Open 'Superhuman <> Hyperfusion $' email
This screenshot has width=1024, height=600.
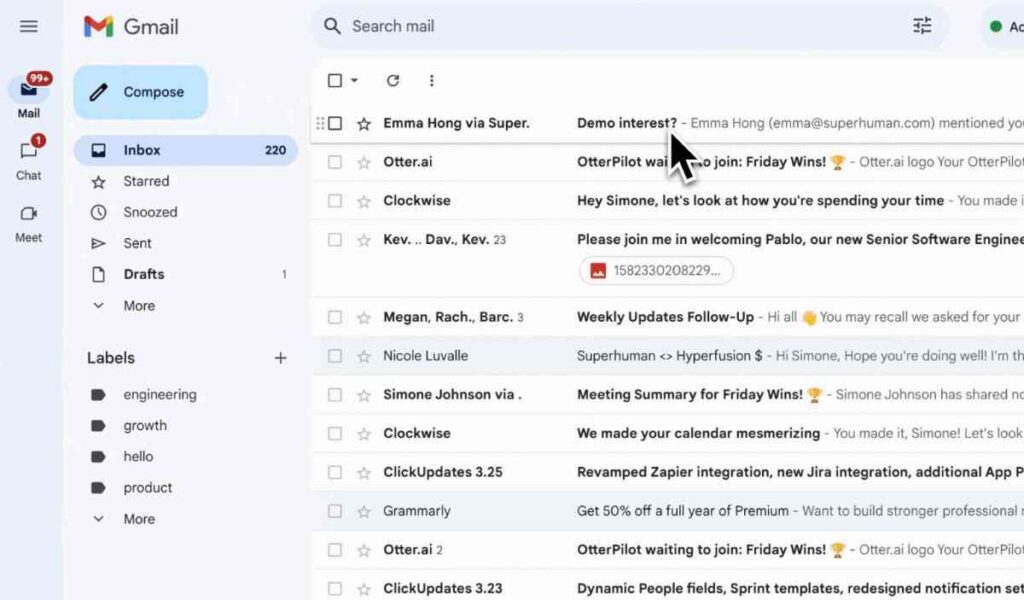(x=669, y=356)
